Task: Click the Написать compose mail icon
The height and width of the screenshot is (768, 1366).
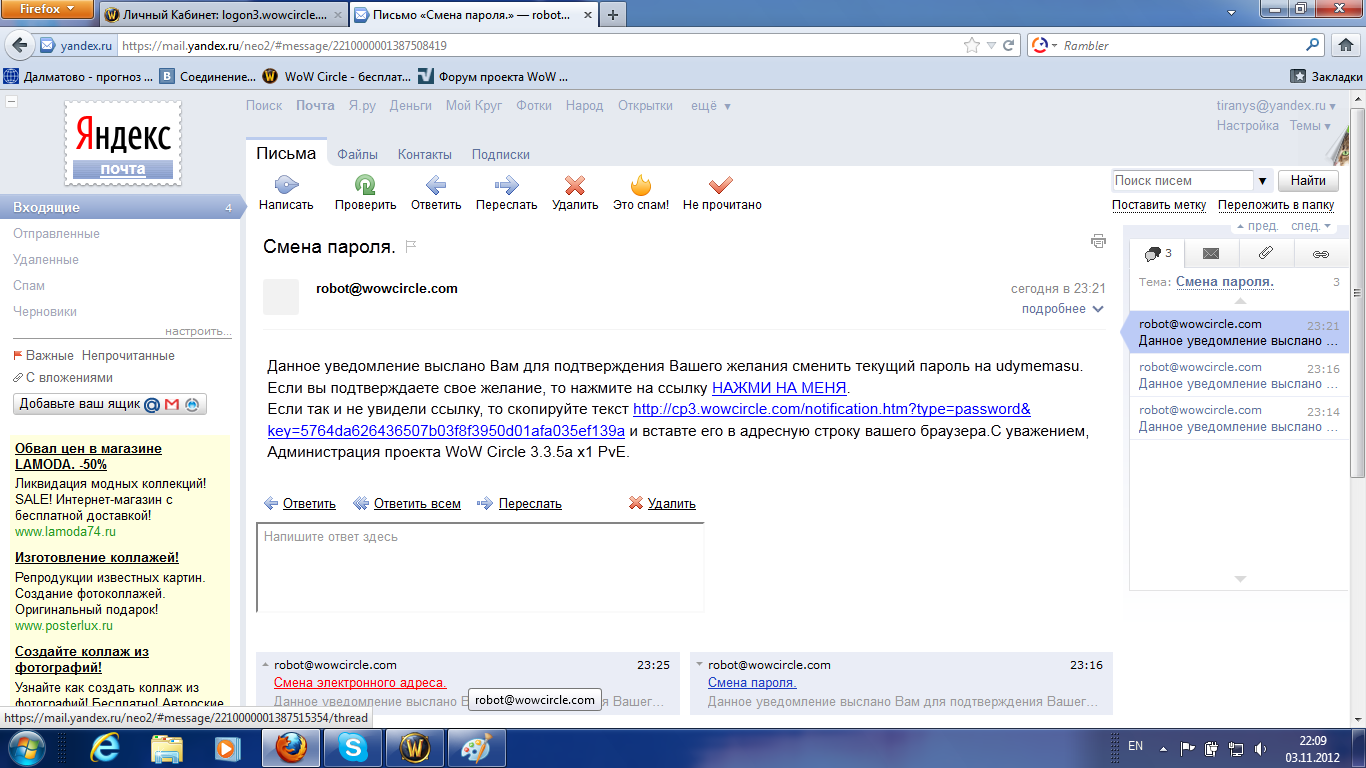Action: coord(286,185)
